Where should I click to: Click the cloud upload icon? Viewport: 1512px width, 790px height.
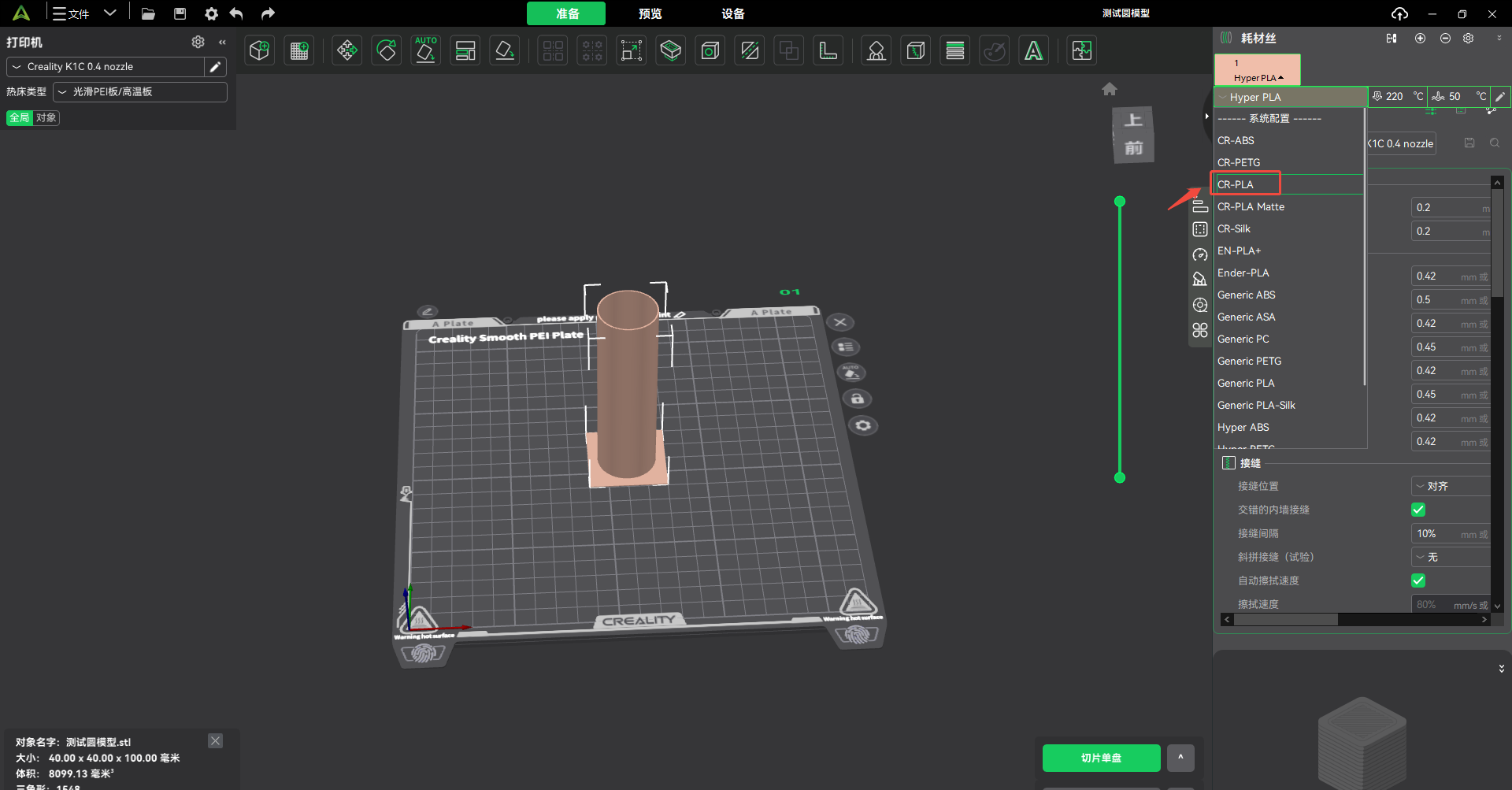click(1399, 13)
